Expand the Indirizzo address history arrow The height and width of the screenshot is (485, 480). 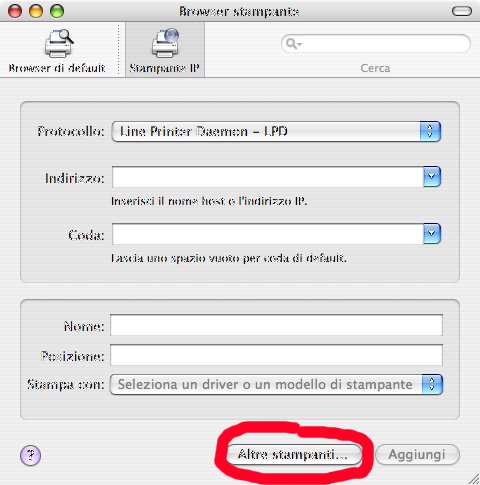click(432, 177)
